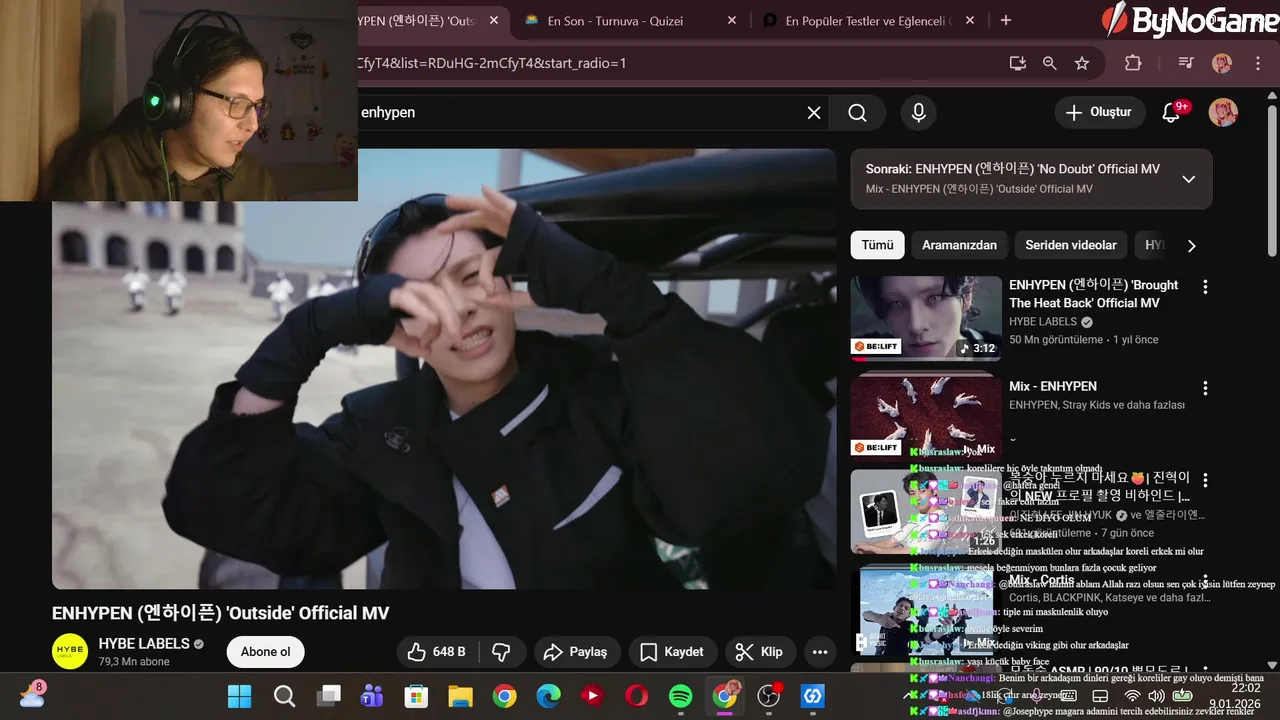Click the 50 Mn görüntüleme view count text

point(1057,340)
